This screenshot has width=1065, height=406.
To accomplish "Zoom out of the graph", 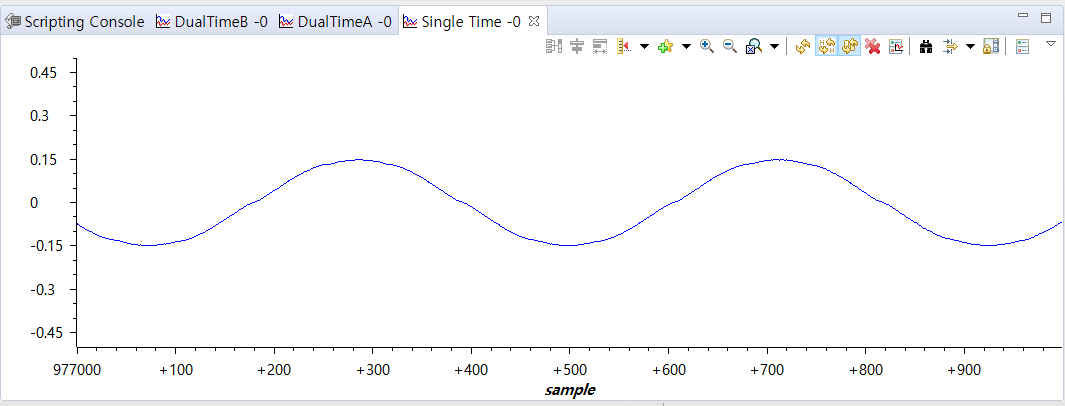I will point(730,46).
